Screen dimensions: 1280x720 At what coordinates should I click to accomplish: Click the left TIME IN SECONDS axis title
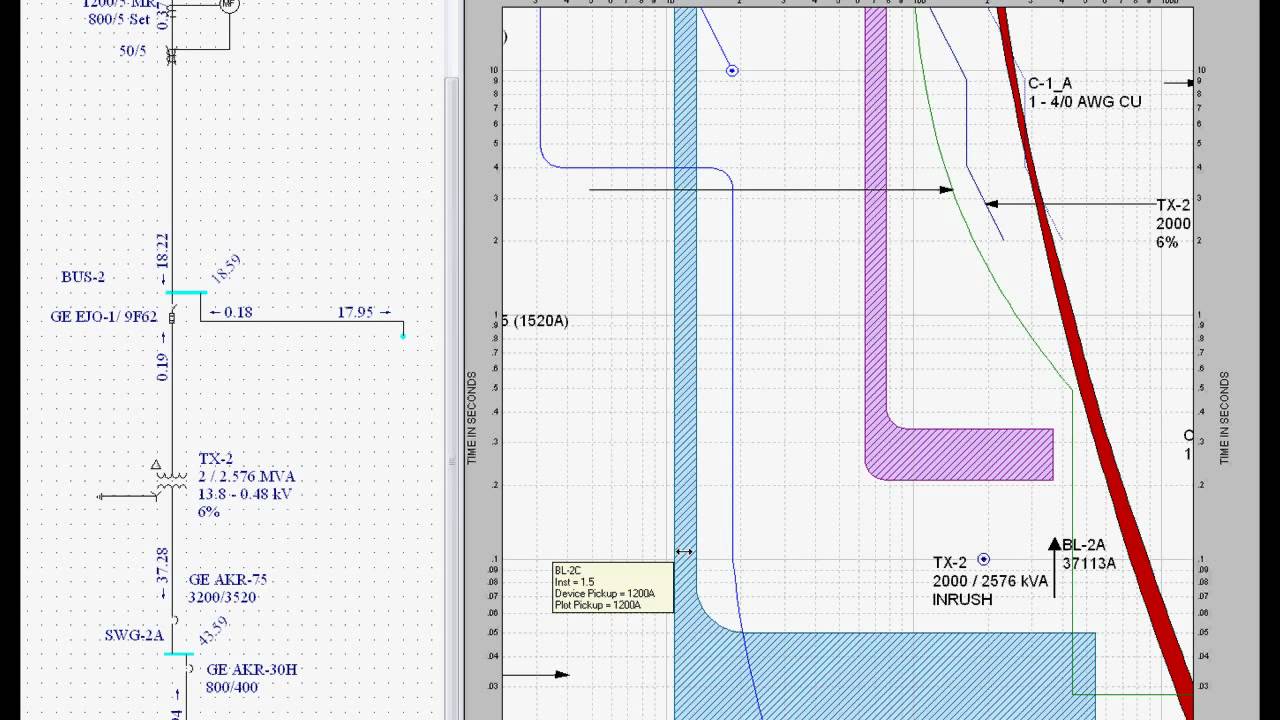[472, 418]
